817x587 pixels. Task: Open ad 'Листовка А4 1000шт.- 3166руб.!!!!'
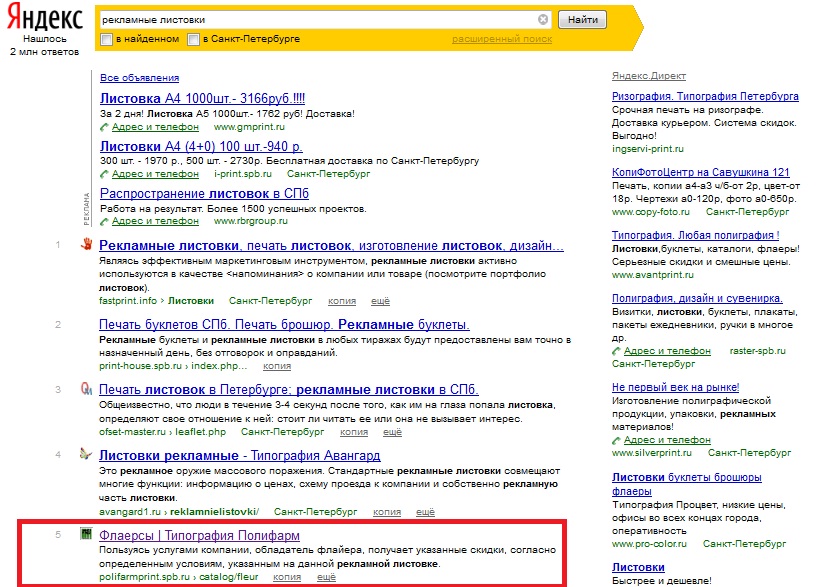click(202, 98)
